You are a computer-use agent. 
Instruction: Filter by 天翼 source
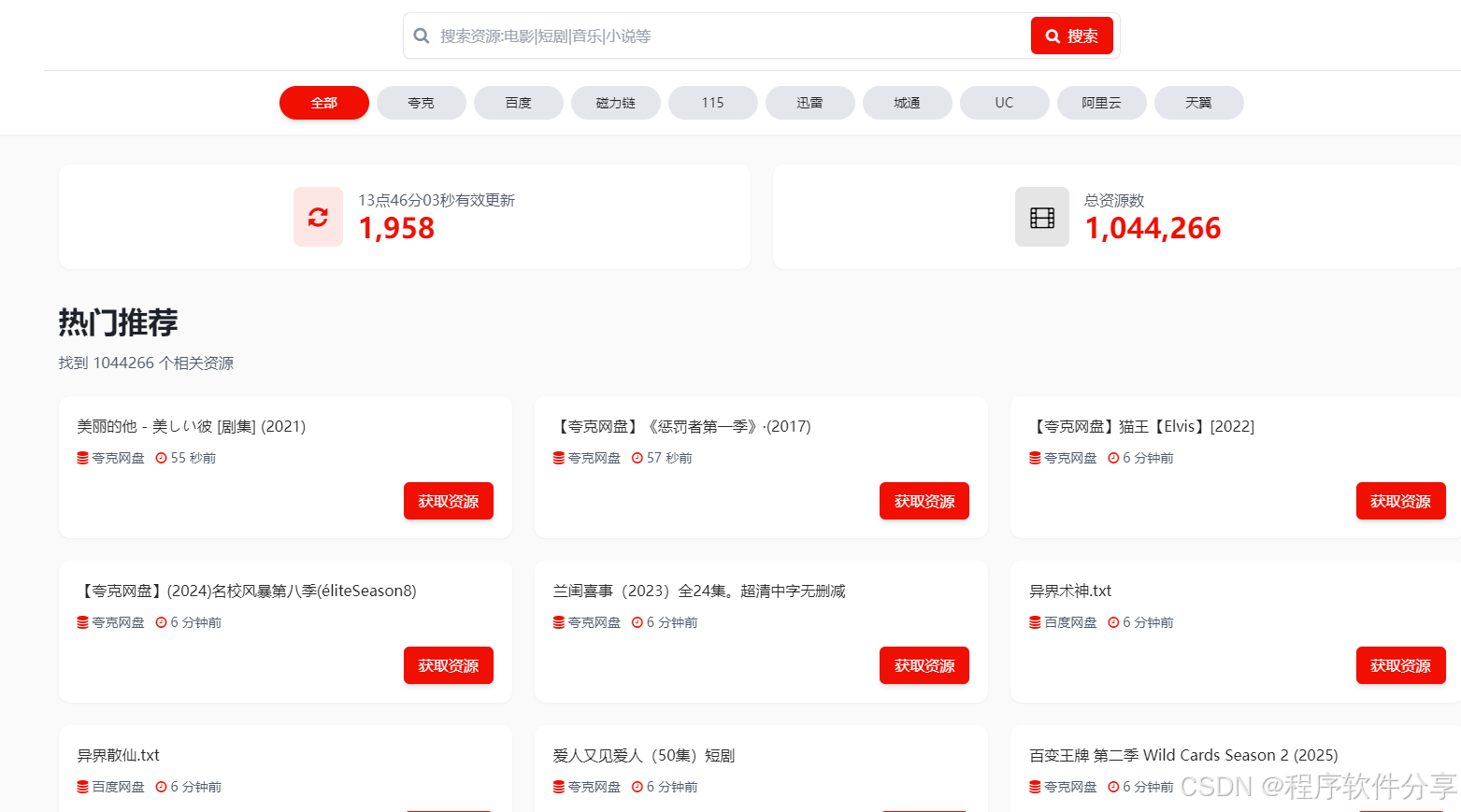click(x=1199, y=103)
